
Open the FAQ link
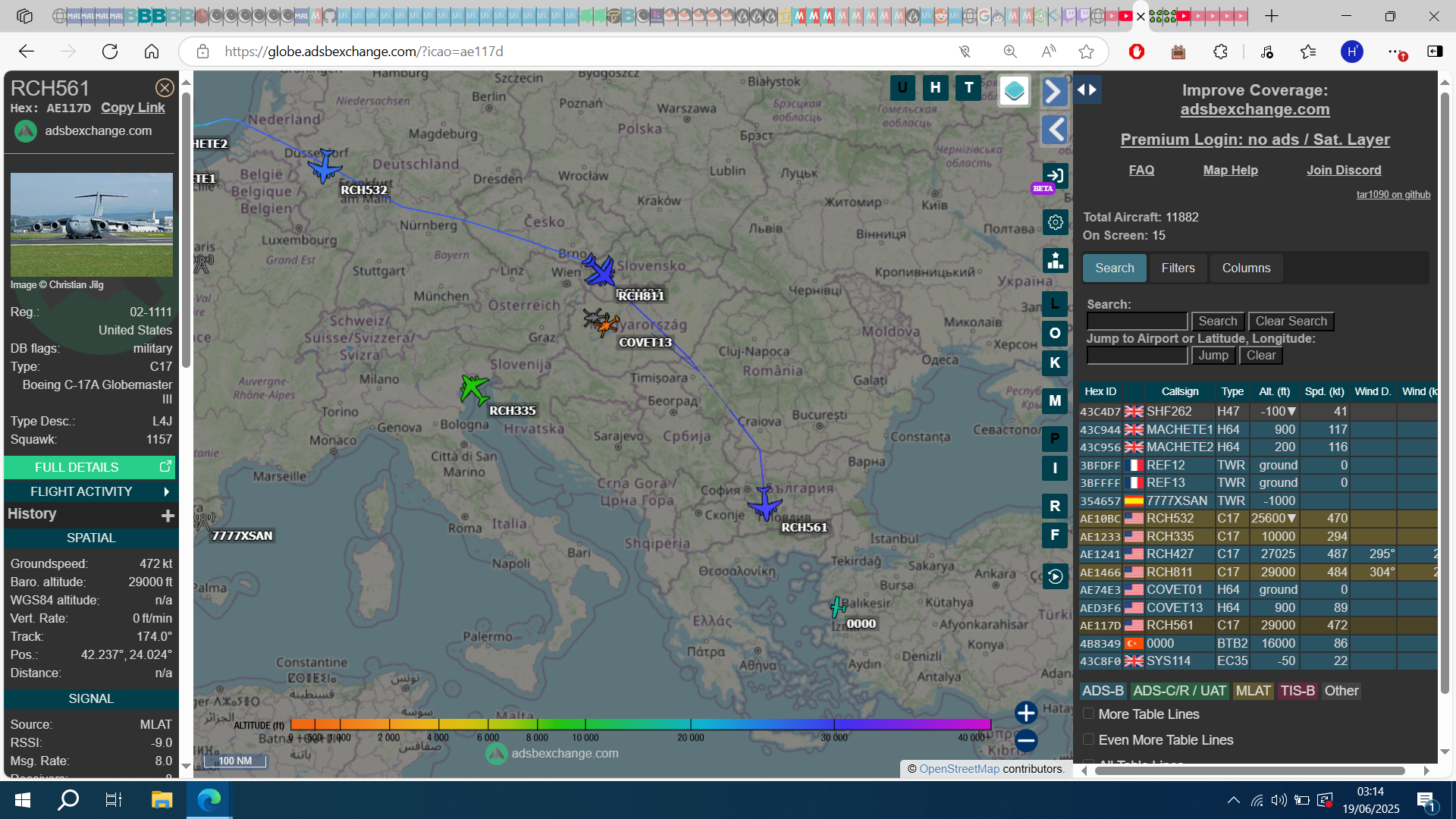point(1141,170)
